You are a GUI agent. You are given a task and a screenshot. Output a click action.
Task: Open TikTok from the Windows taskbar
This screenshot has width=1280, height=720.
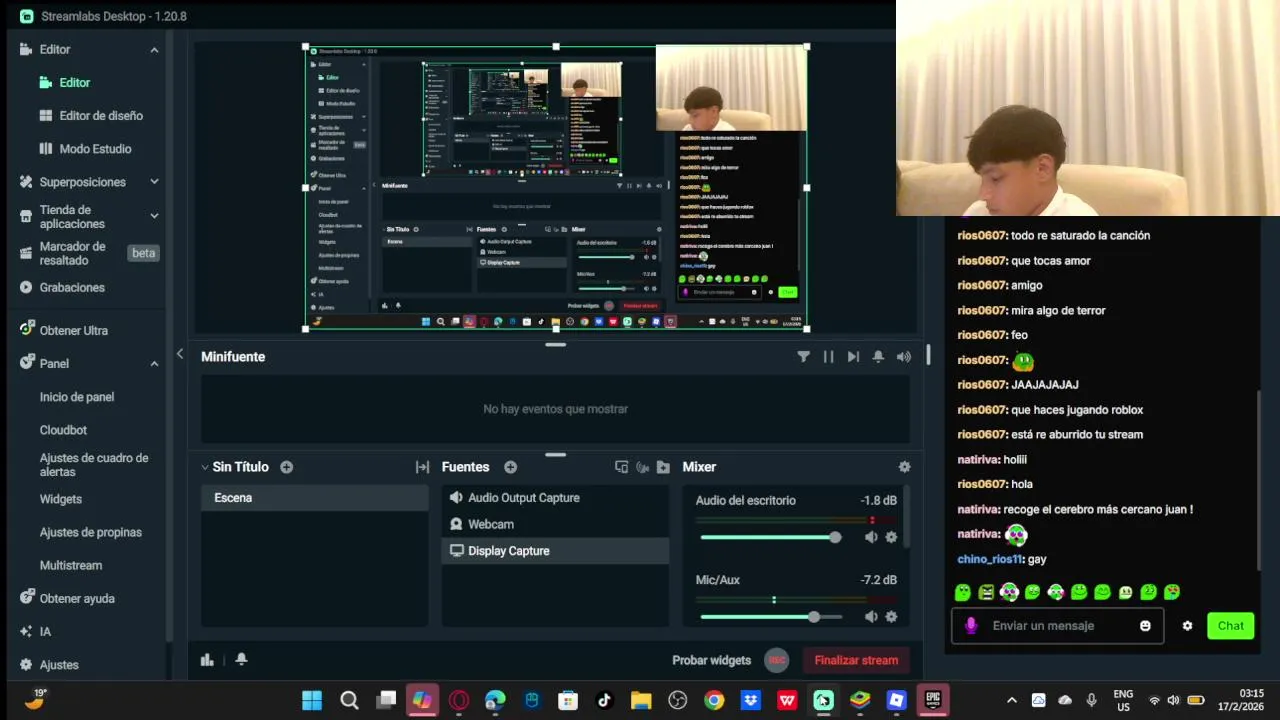point(604,700)
